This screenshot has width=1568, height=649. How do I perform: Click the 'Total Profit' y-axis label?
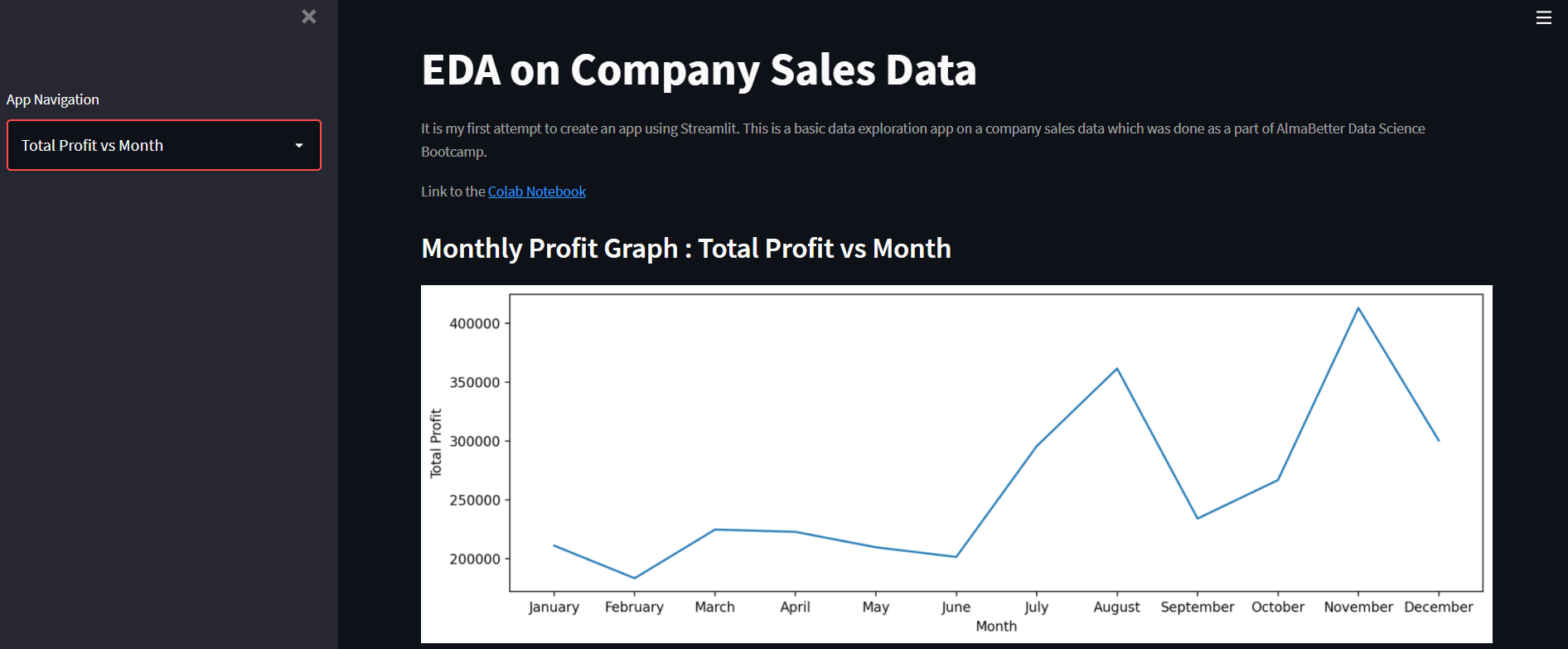click(437, 439)
